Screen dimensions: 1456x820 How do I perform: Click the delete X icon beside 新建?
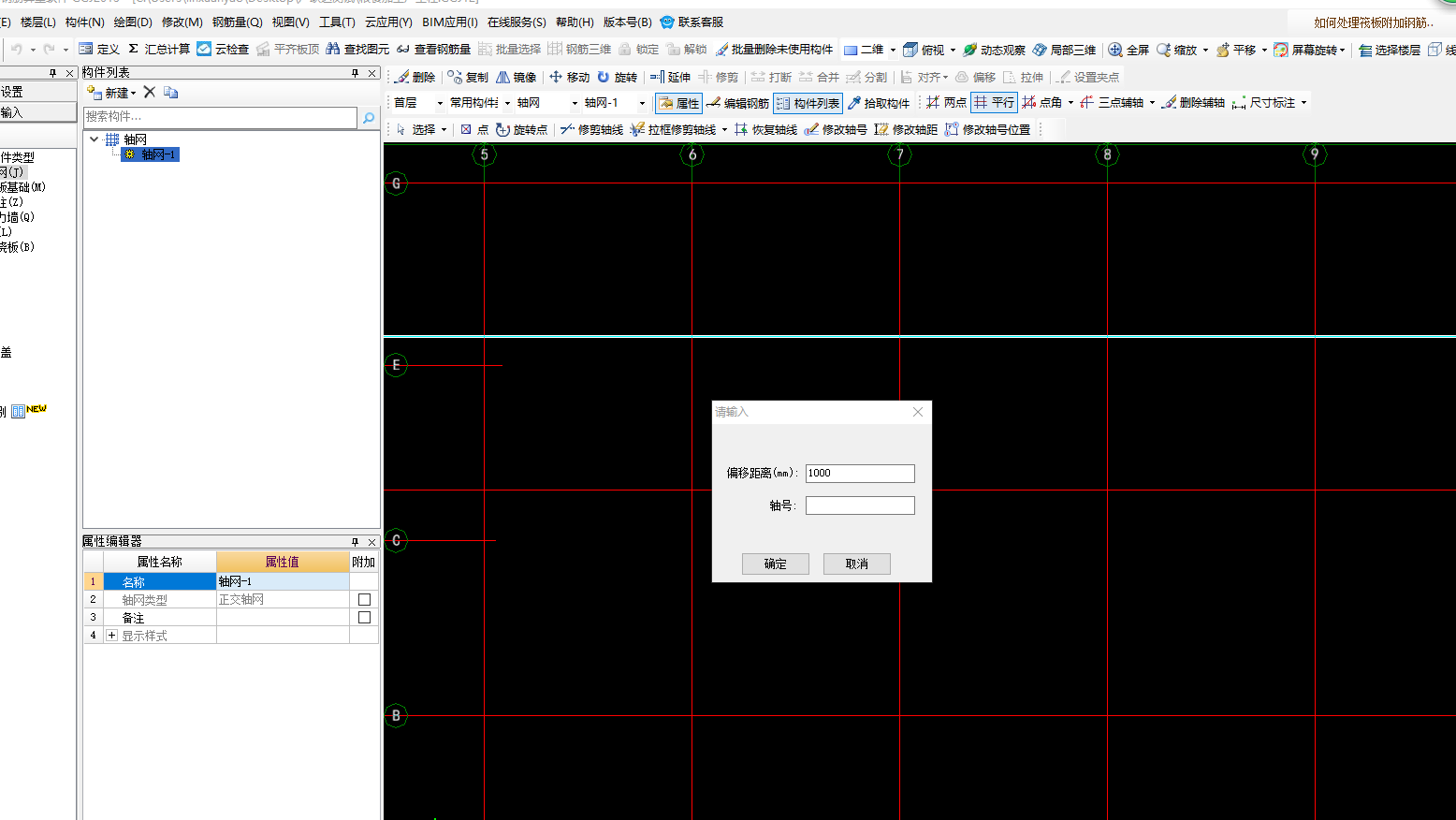(x=150, y=92)
